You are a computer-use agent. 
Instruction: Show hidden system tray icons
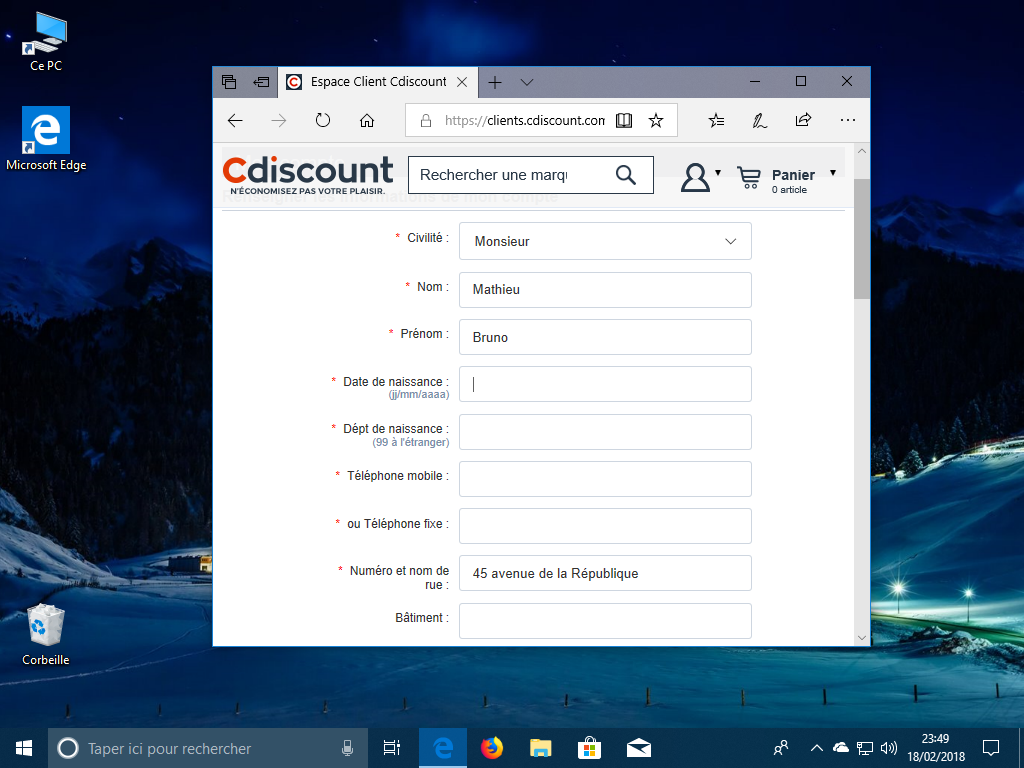point(816,748)
